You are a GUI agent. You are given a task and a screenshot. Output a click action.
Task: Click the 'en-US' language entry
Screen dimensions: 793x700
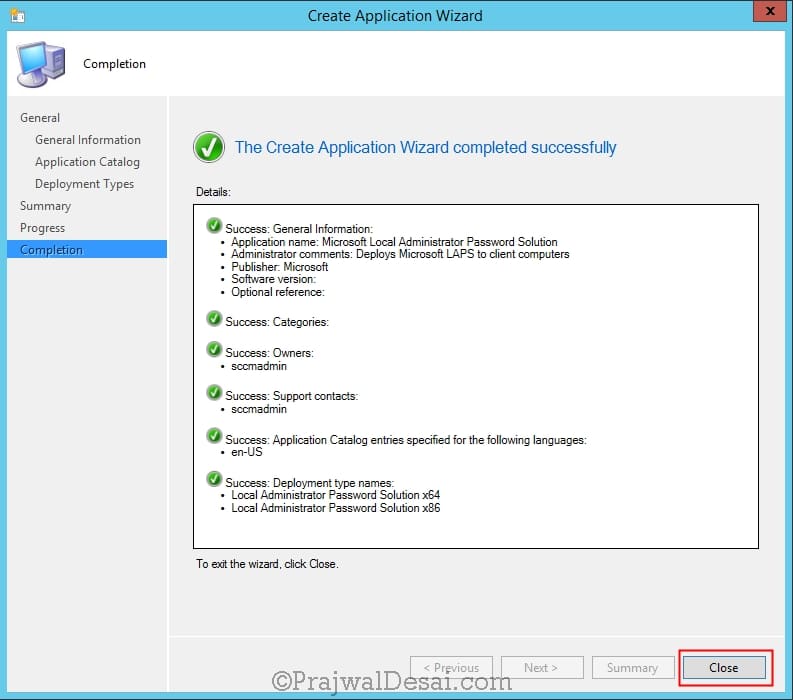coord(247,452)
